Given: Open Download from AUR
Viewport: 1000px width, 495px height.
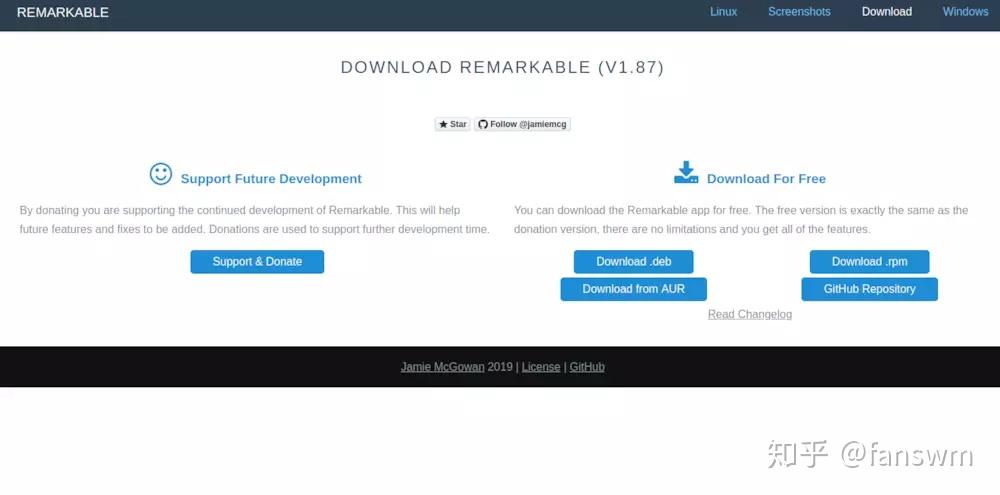Looking at the screenshot, I should (633, 289).
